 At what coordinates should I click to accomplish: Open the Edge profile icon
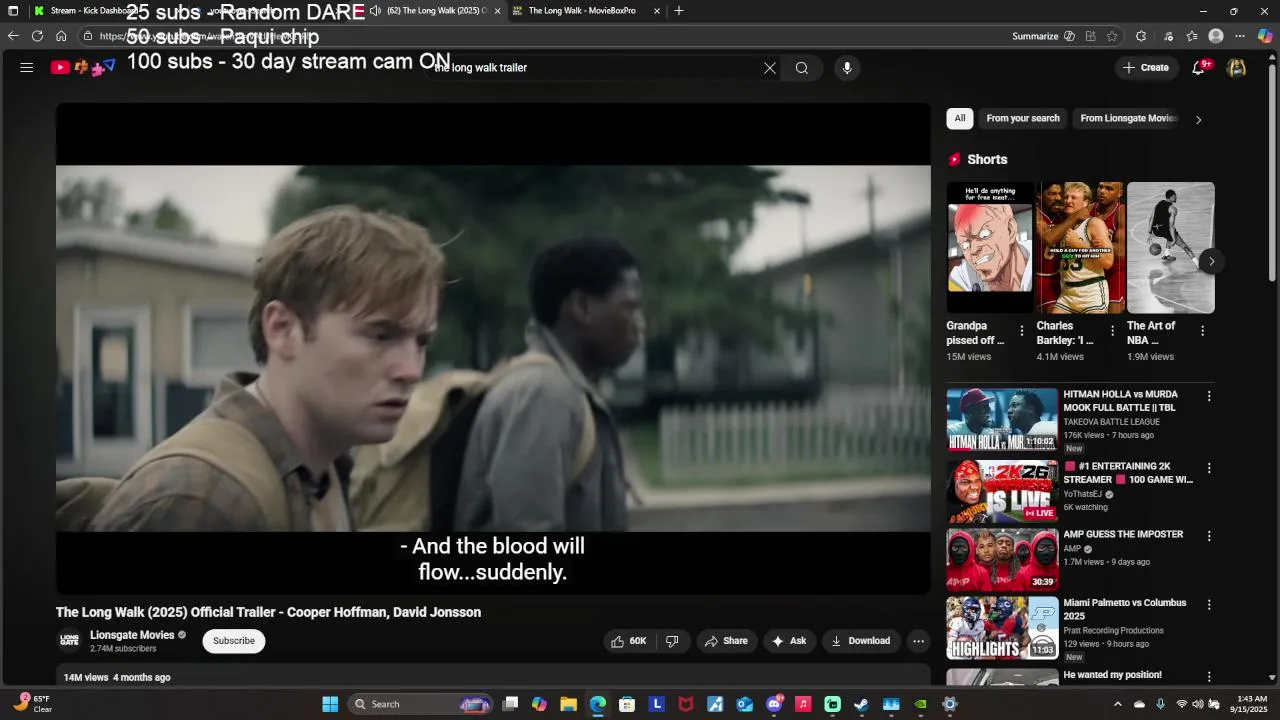tap(1216, 36)
